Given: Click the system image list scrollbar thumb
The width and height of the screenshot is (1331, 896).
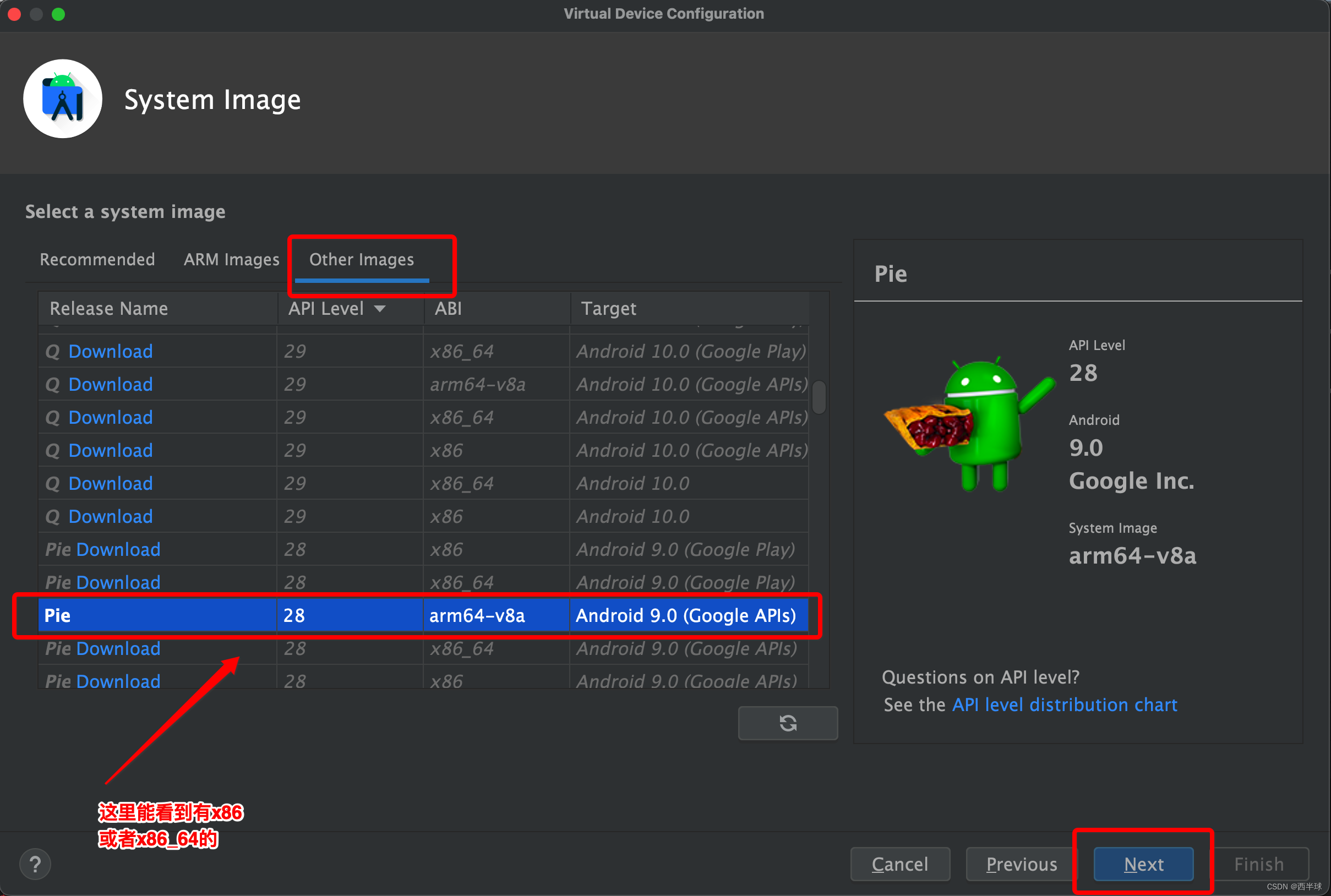Looking at the screenshot, I should click(x=819, y=397).
